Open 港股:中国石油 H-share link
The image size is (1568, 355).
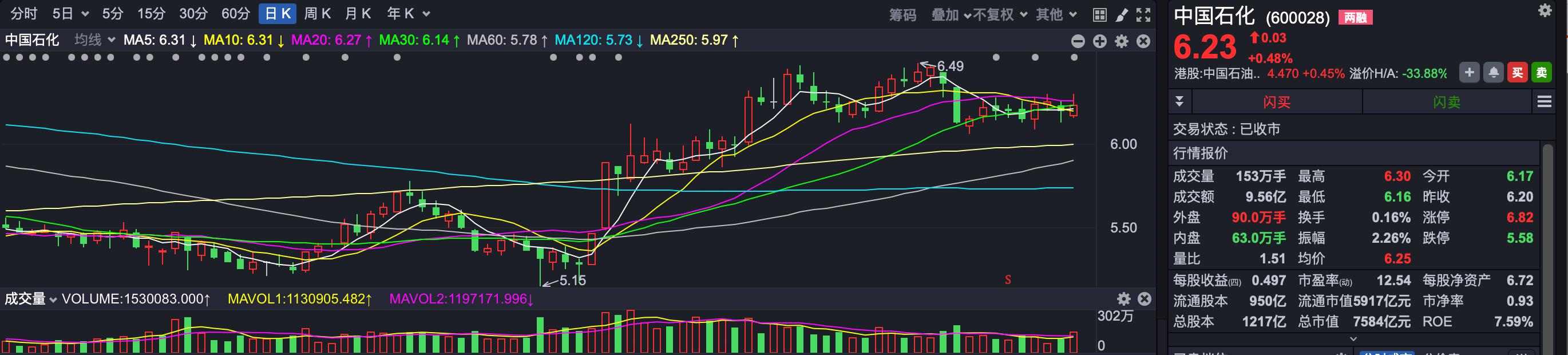[1216, 74]
